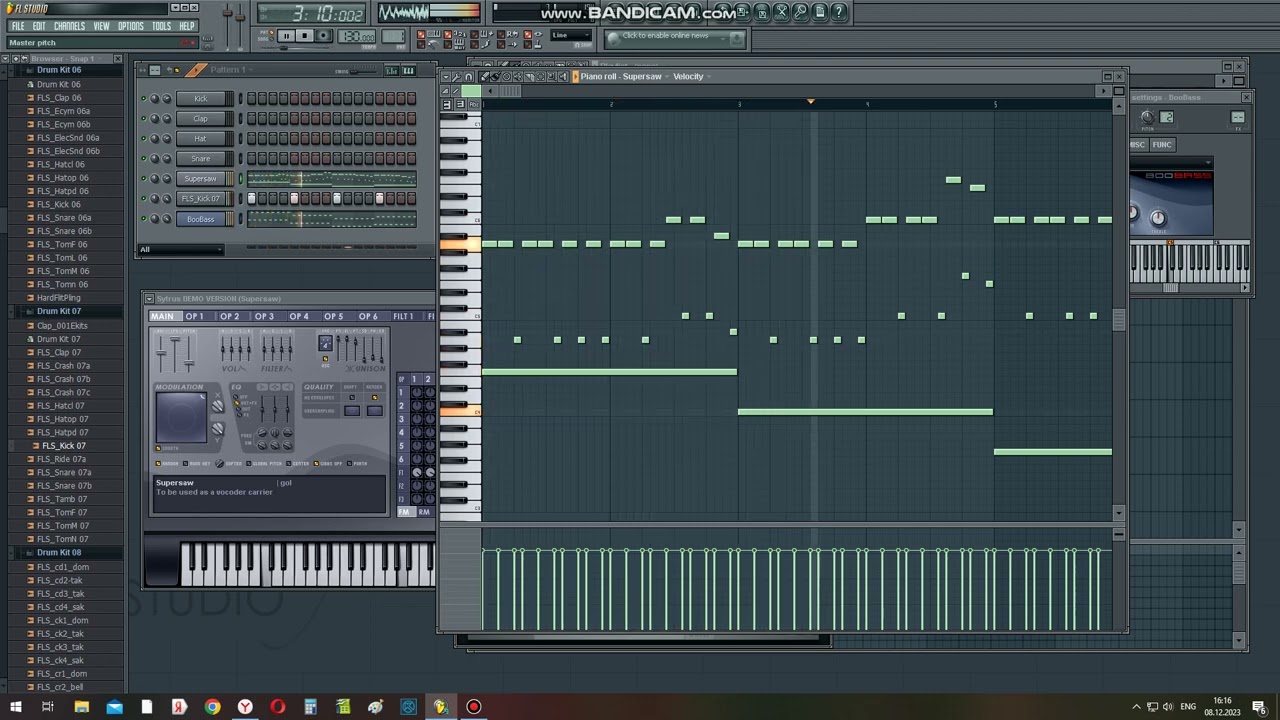
Task: Click the FL Studio taskbar icon
Action: [x=440, y=707]
